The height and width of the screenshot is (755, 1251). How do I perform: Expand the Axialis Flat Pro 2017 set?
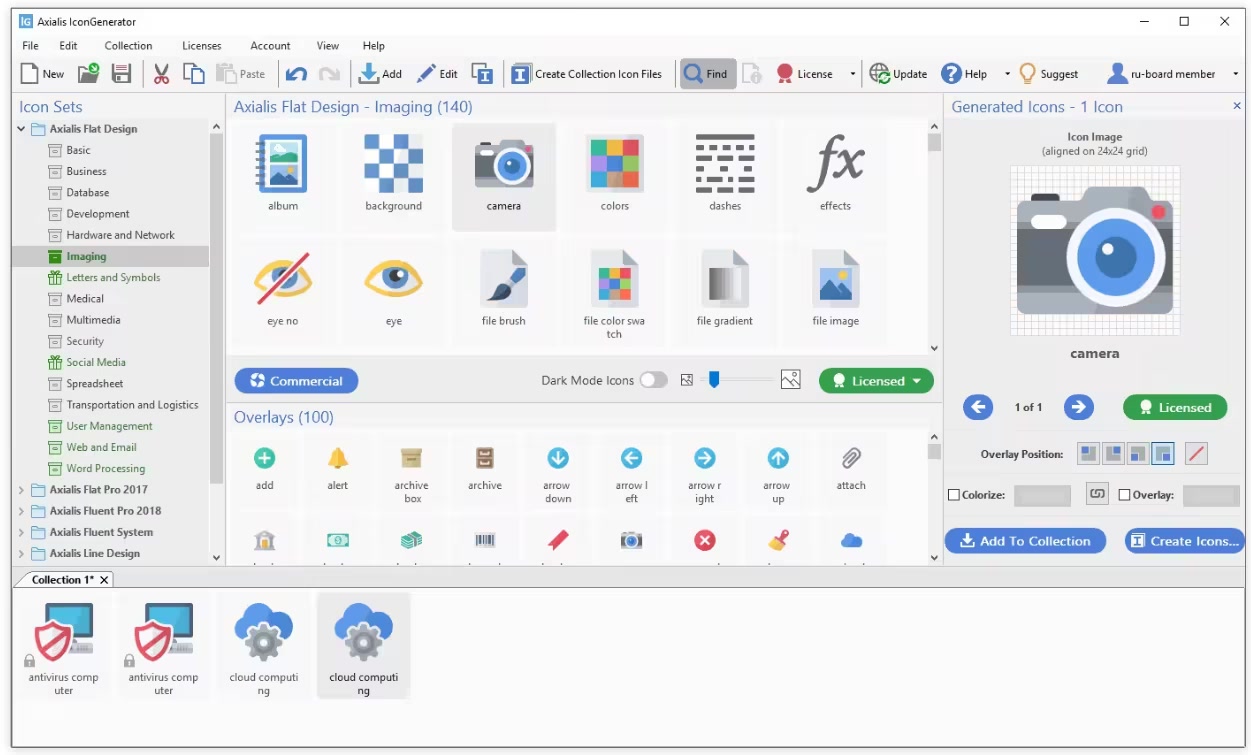click(x=22, y=490)
